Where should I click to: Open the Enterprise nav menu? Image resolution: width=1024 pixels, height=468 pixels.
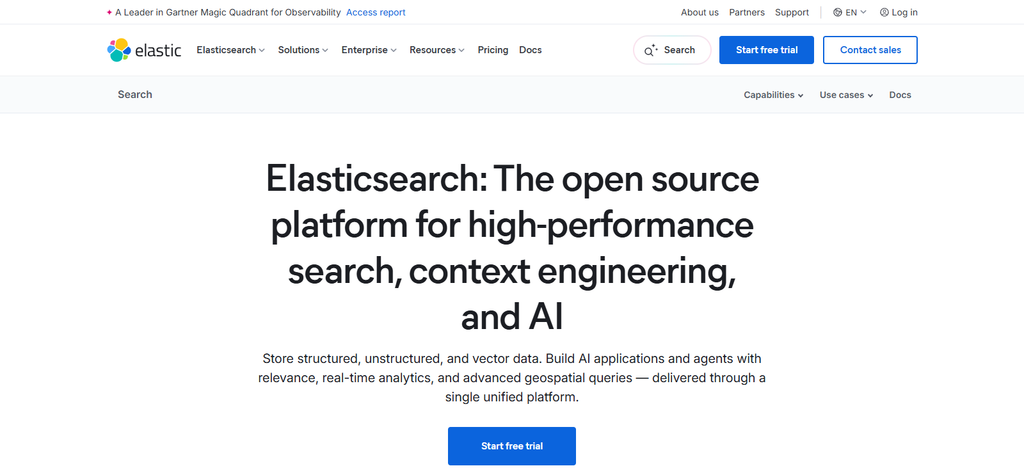[369, 50]
